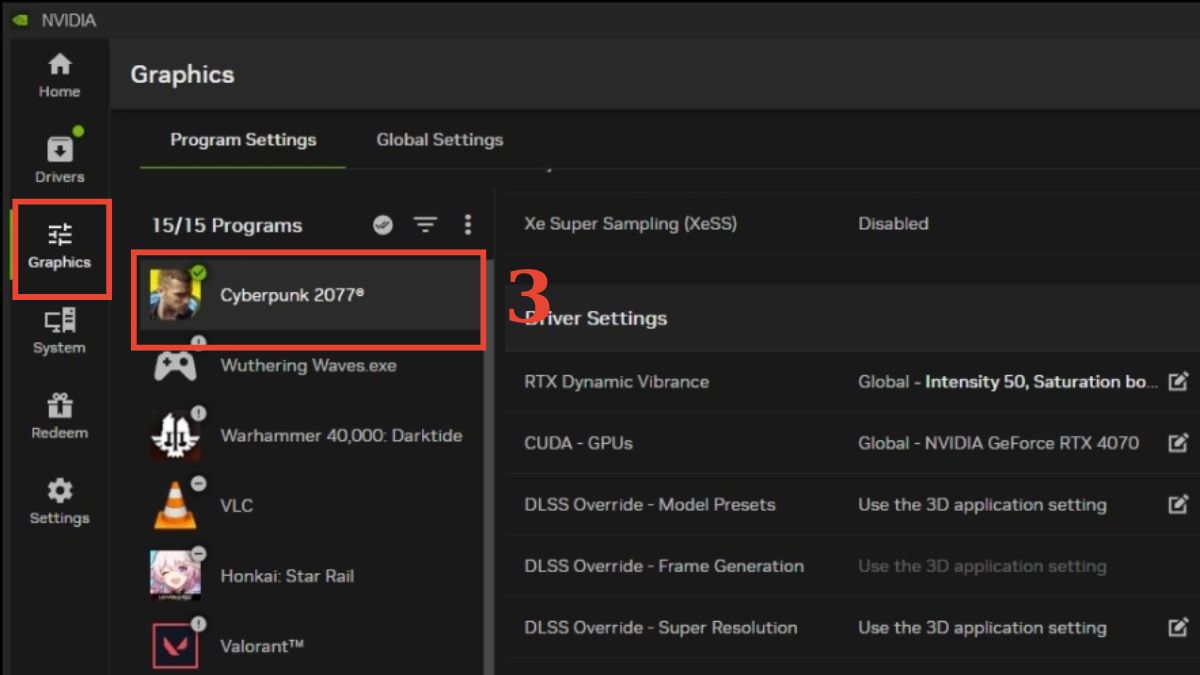The width and height of the screenshot is (1200, 675).
Task: Open the three-dot programs menu
Action: pyautogui.click(x=467, y=225)
